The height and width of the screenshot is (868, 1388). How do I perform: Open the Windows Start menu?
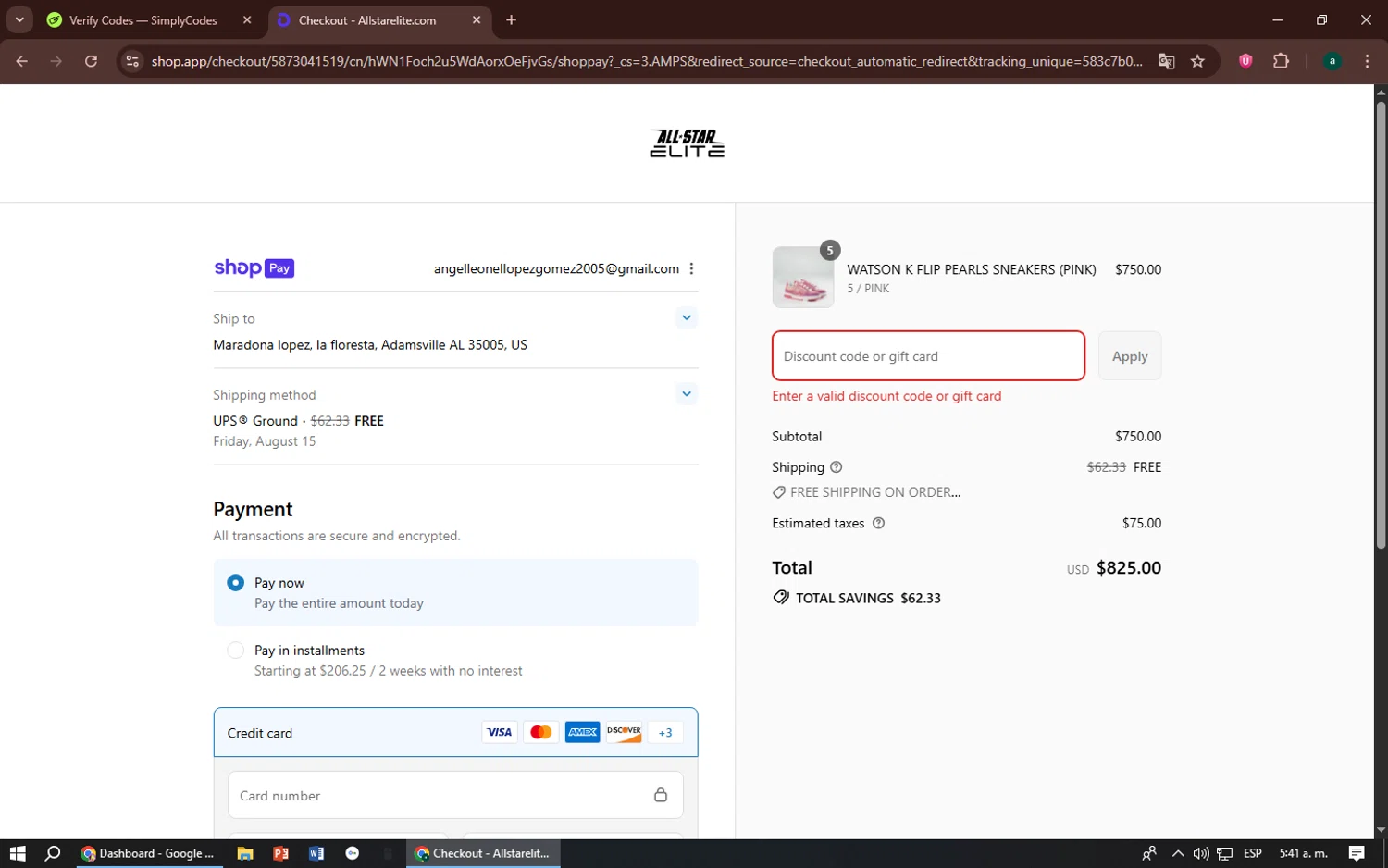click(18, 853)
